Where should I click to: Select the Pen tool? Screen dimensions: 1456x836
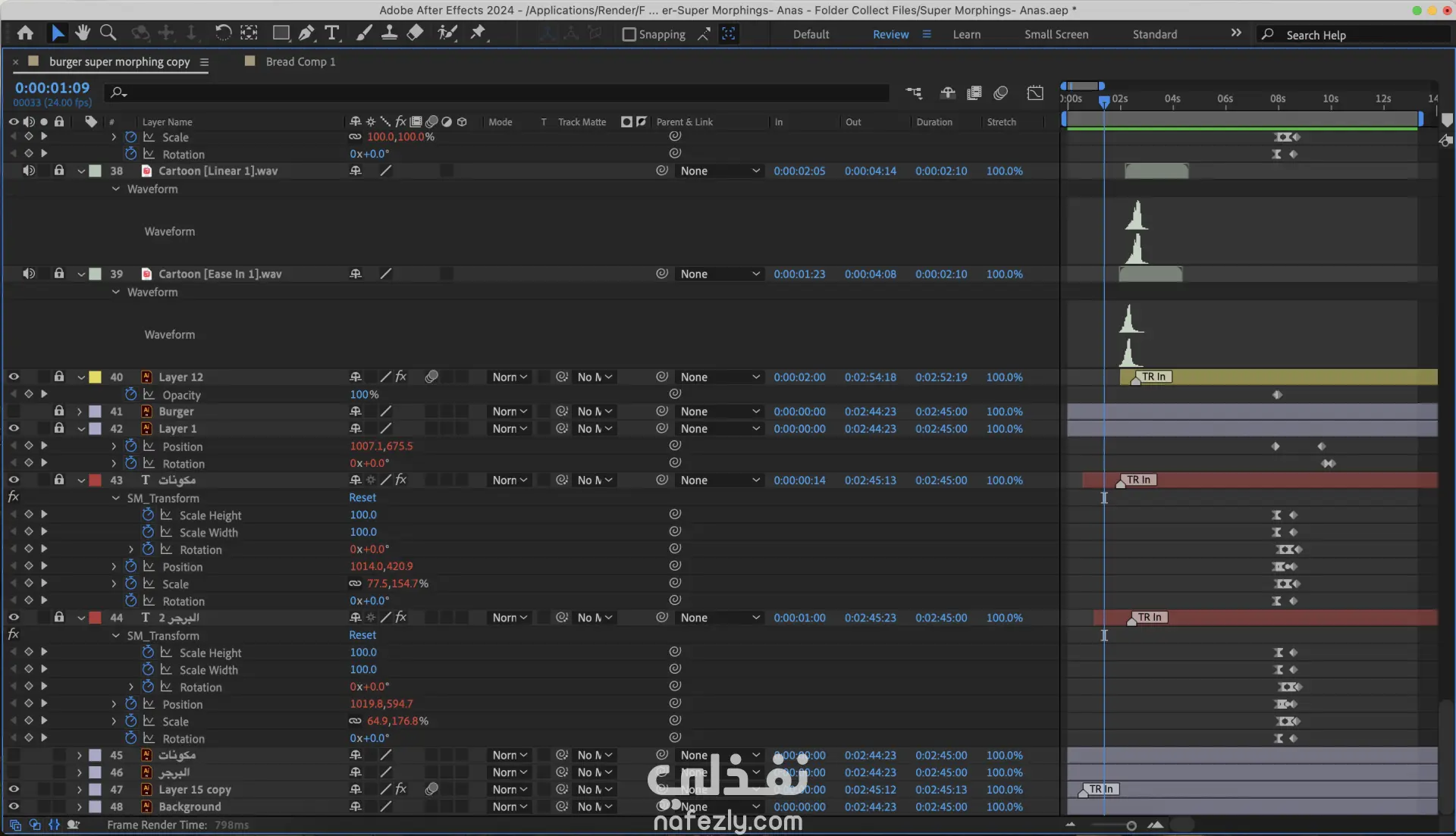[306, 33]
